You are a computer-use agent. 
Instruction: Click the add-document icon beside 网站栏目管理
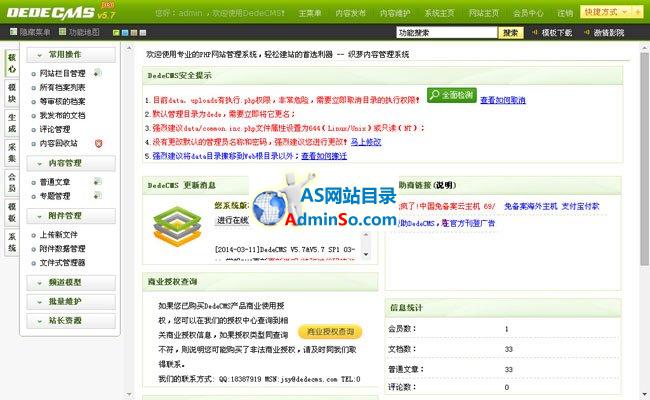pos(97,73)
